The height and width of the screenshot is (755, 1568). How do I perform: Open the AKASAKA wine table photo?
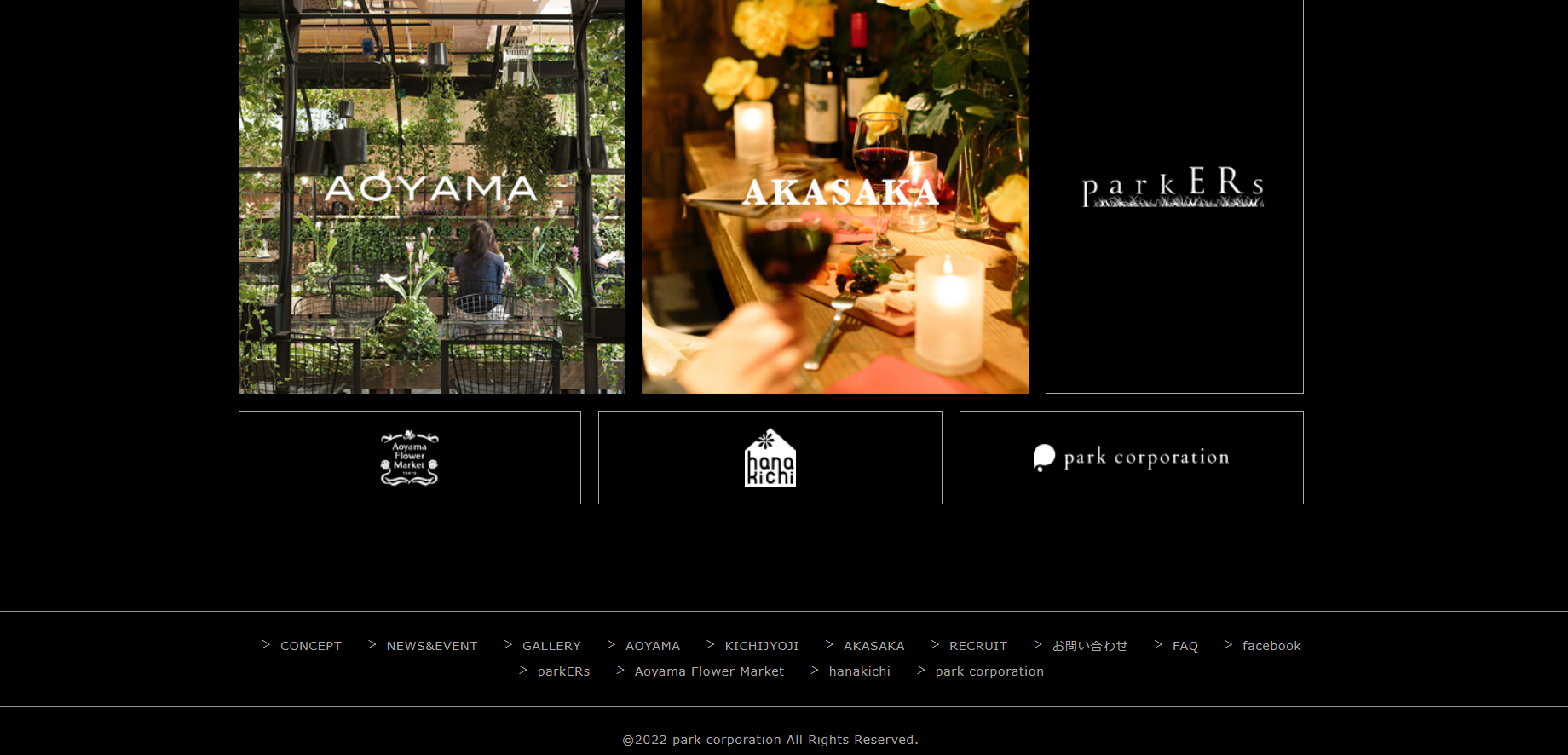(835, 196)
